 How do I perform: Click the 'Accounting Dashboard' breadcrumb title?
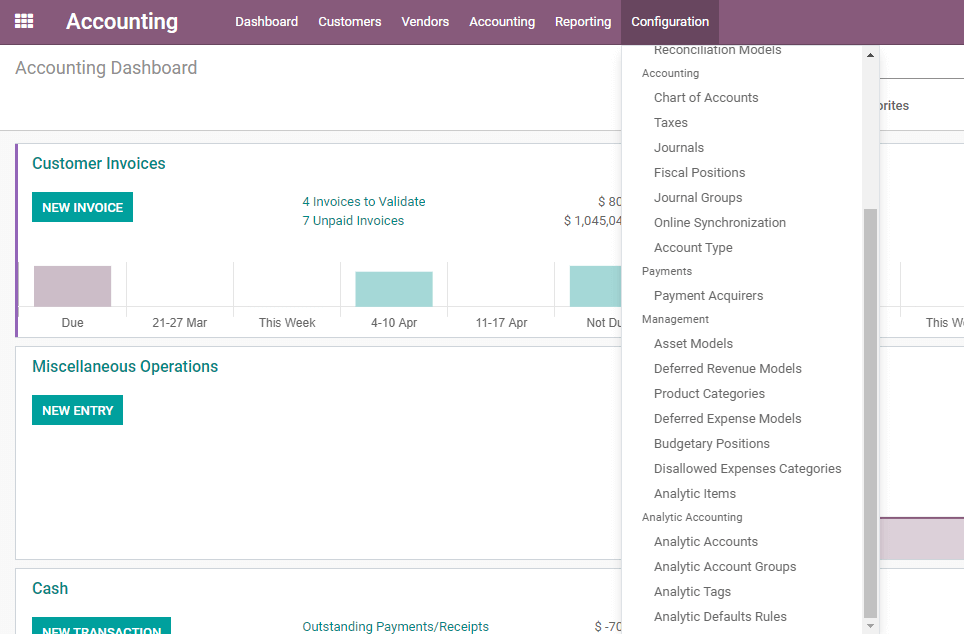click(106, 68)
